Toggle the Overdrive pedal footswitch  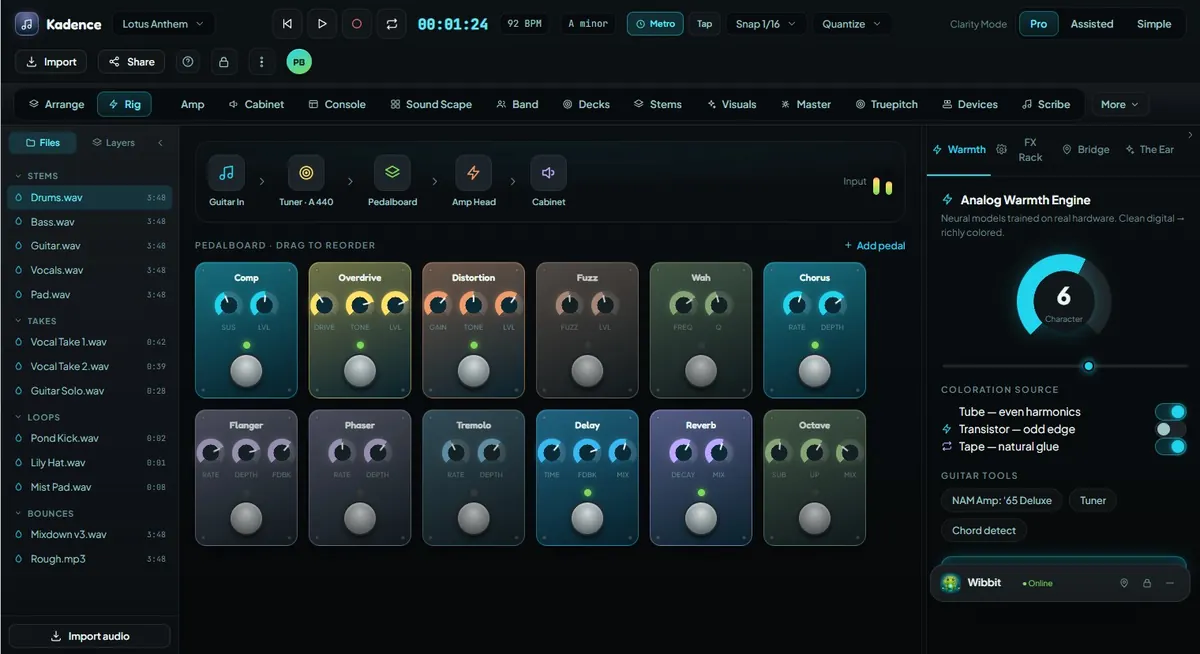point(360,371)
